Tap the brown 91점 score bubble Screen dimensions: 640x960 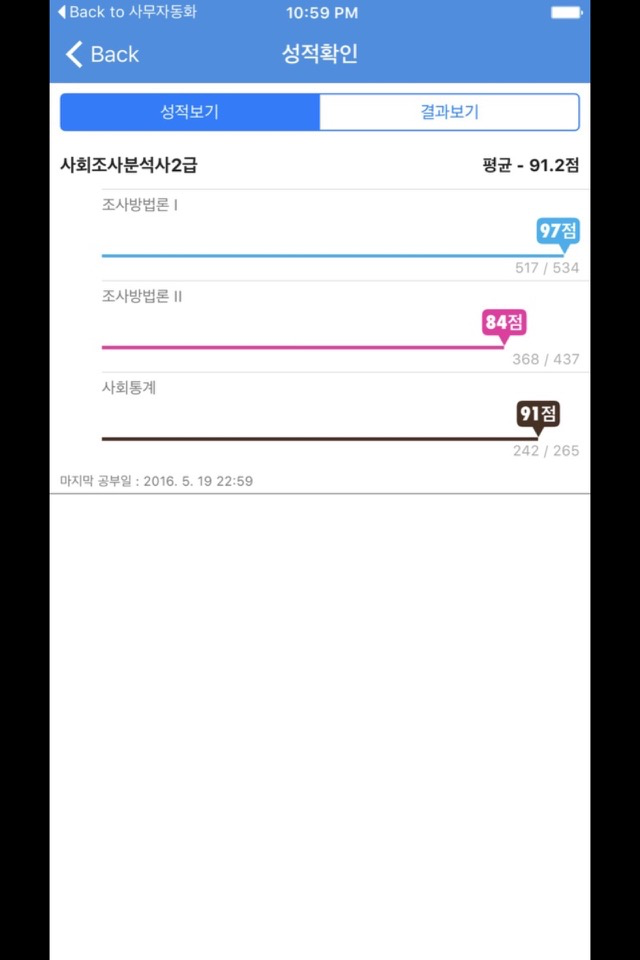tap(538, 414)
